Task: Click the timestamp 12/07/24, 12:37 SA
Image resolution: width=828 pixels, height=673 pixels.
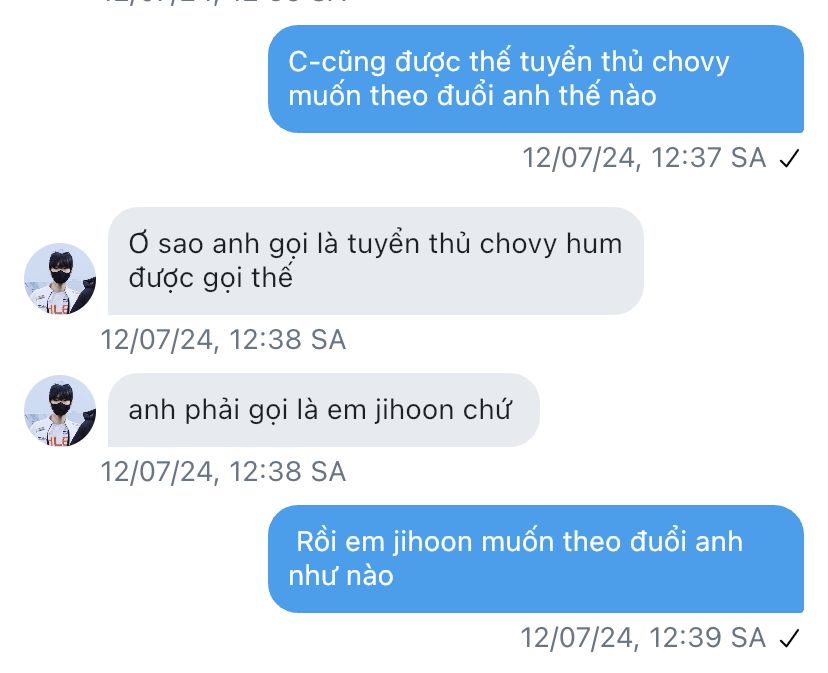Action: pyautogui.click(x=644, y=158)
